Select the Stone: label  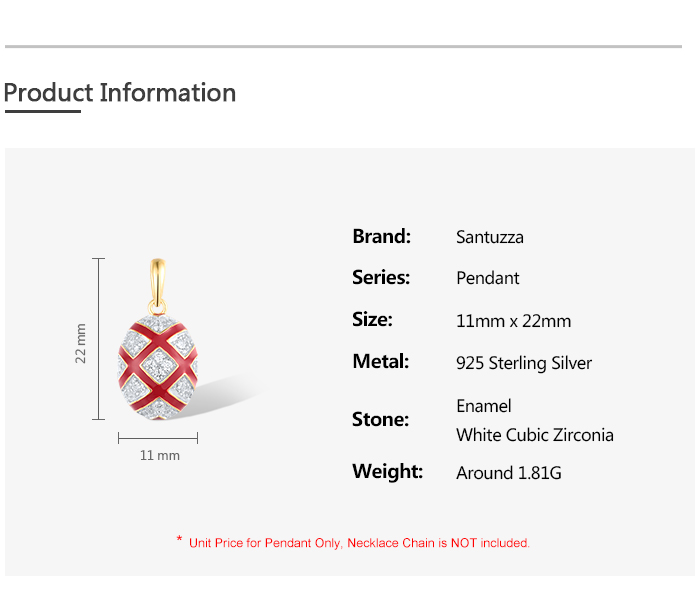pyautogui.click(x=381, y=420)
